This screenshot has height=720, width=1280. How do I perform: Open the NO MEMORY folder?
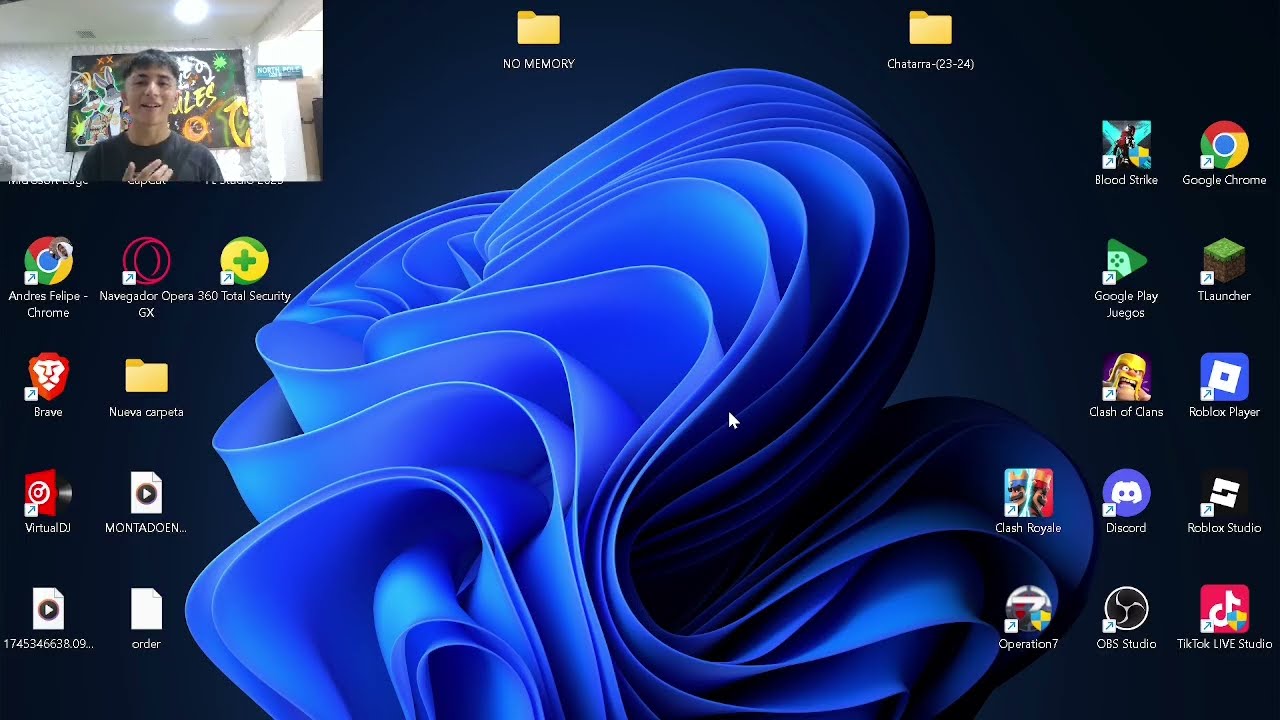click(538, 29)
